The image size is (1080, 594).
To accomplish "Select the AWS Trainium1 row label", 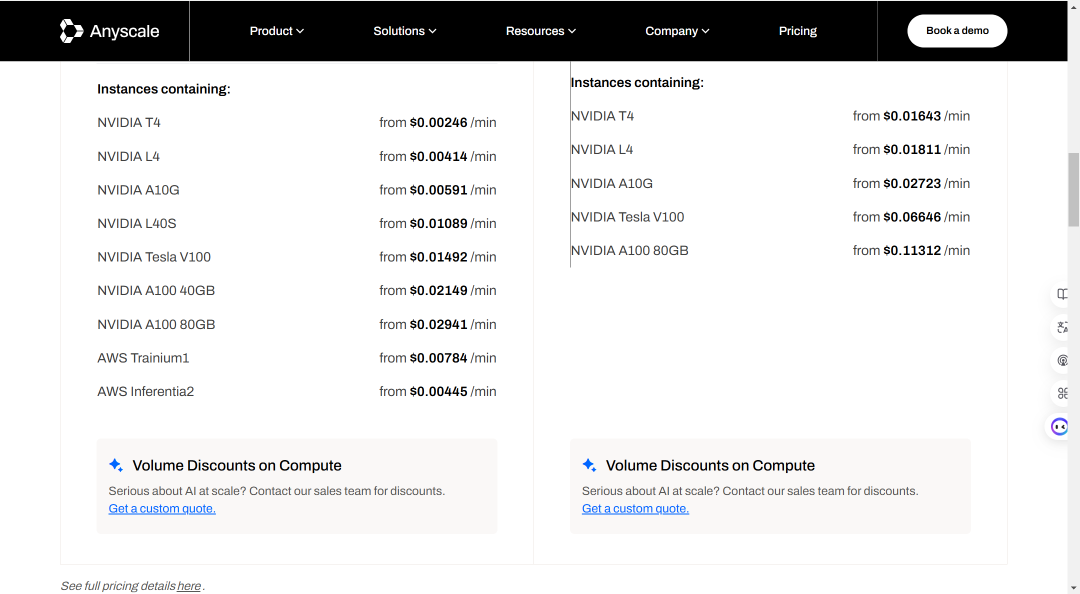I will [143, 358].
